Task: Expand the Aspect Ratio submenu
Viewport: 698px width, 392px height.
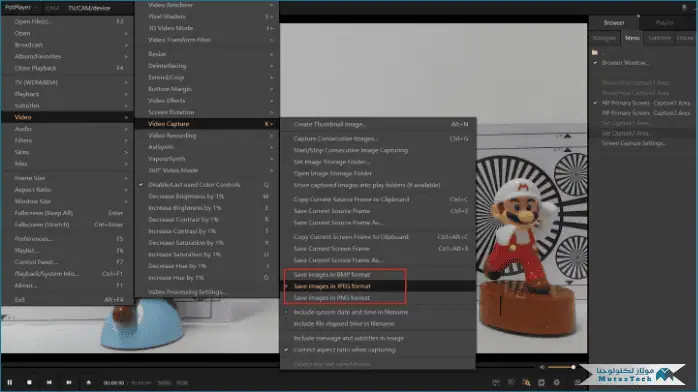Action: 68,190
